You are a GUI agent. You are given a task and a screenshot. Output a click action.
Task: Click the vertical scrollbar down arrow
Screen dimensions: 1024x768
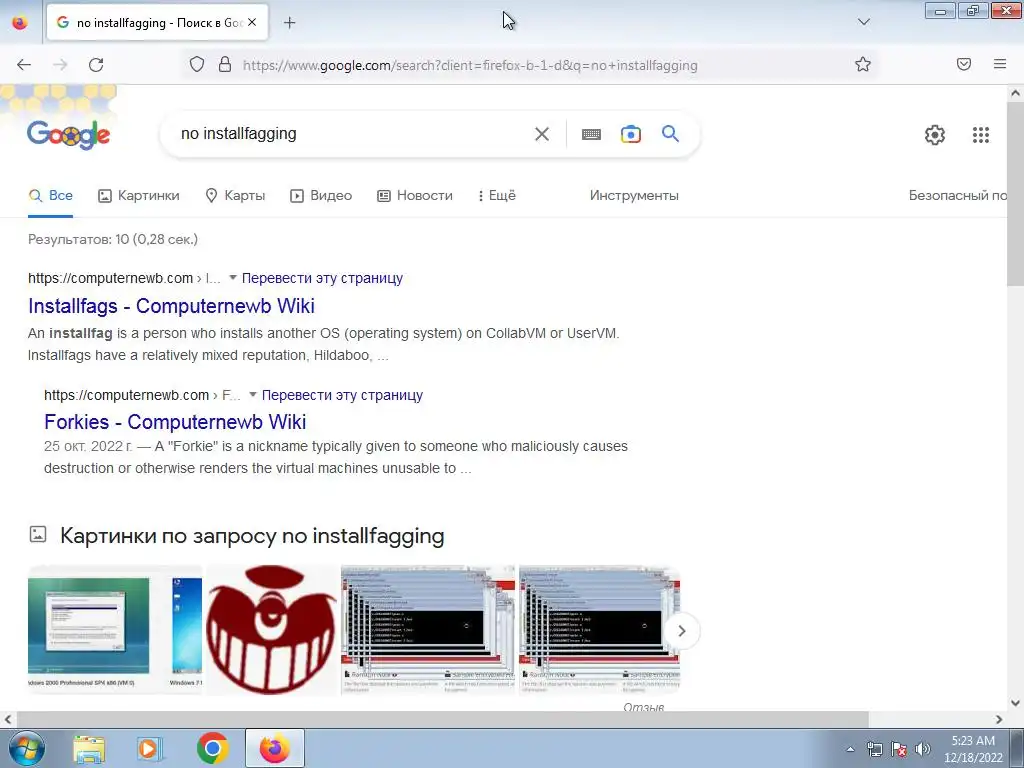pyautogui.click(x=1016, y=703)
